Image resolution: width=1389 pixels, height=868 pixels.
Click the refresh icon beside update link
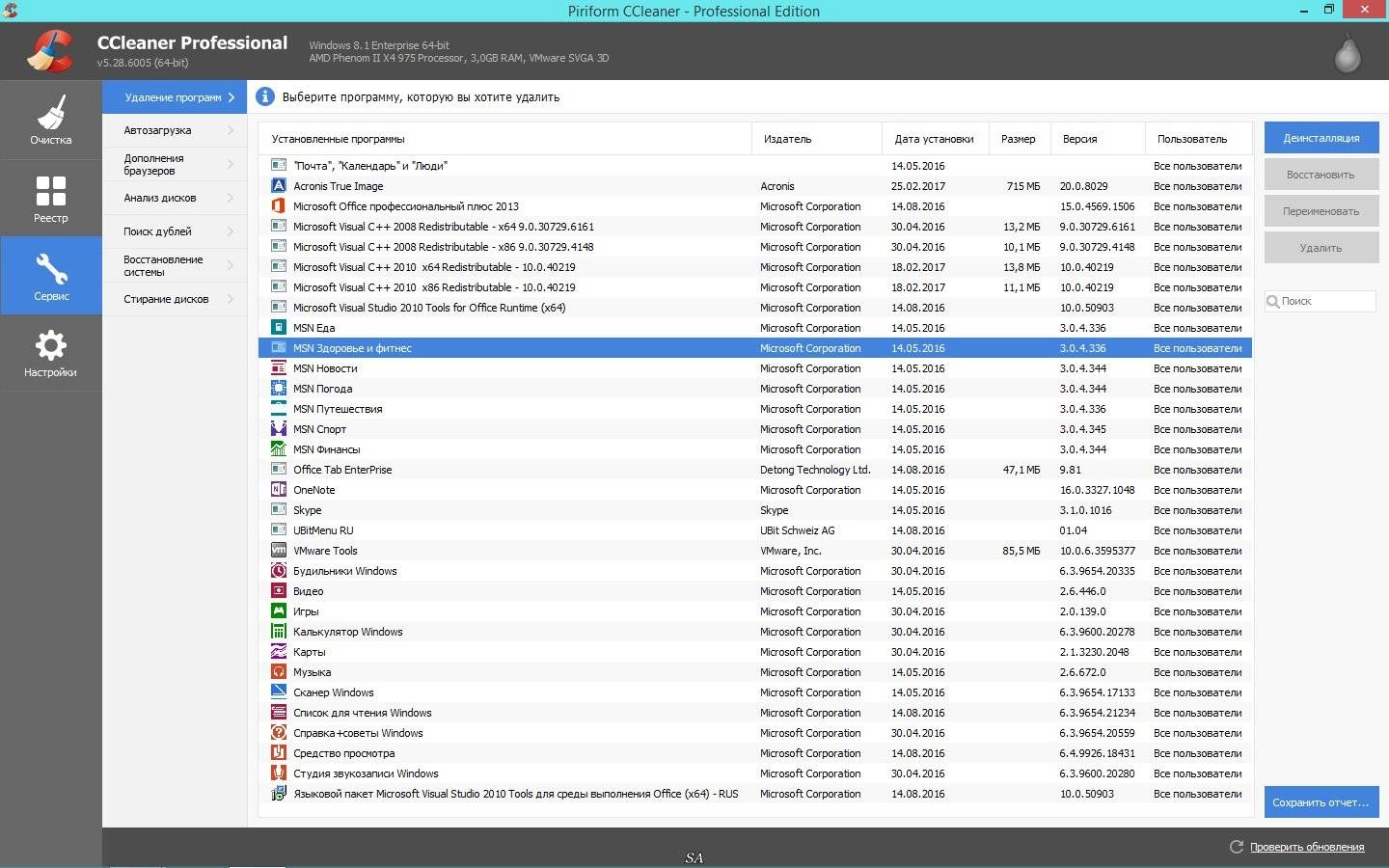tap(1237, 847)
